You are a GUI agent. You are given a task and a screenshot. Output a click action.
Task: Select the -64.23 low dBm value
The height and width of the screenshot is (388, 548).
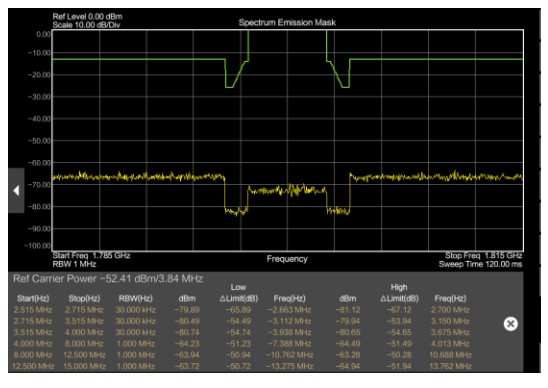[187, 344]
